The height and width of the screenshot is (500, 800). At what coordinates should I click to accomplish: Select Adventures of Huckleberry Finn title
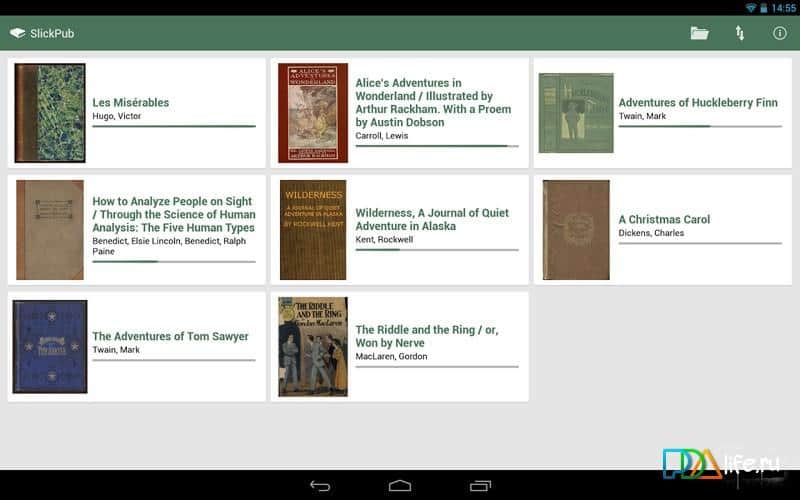[698, 103]
